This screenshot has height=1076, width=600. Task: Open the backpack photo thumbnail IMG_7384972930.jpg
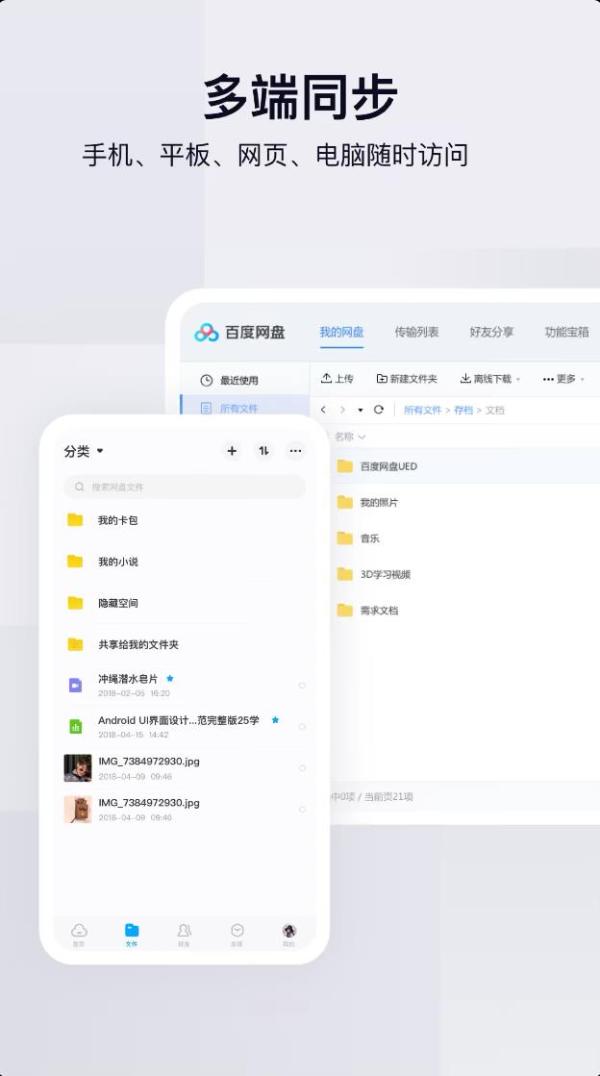[x=78, y=809]
